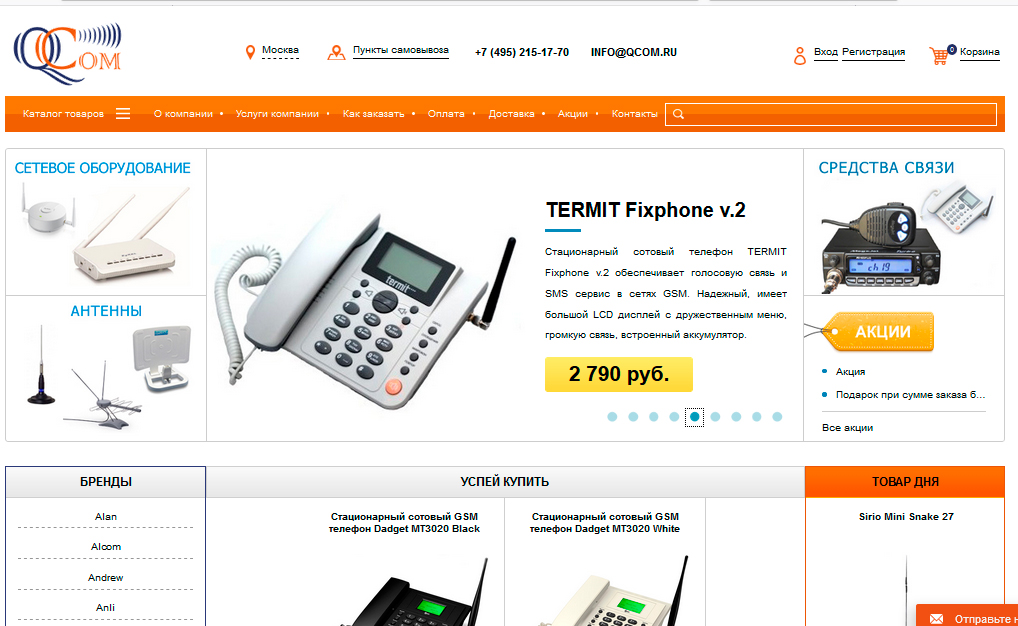Click the search magnifier icon
Viewport: 1018px width, 626px height.
coord(678,114)
